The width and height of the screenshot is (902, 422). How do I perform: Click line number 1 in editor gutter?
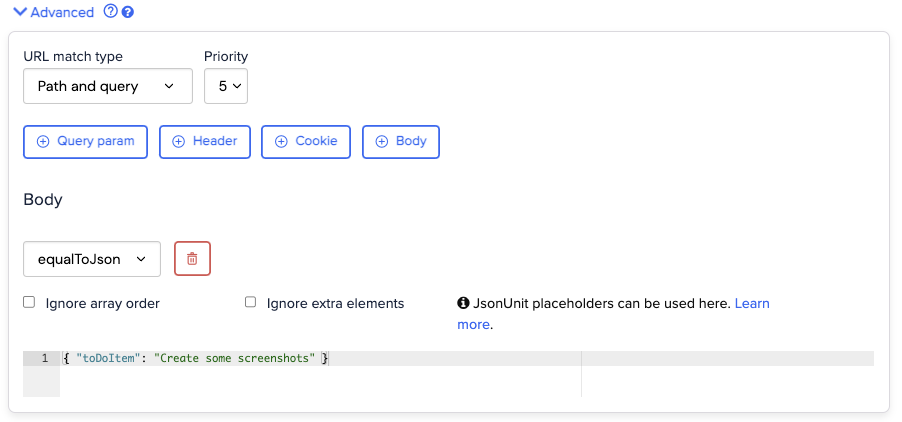pyautogui.click(x=44, y=358)
